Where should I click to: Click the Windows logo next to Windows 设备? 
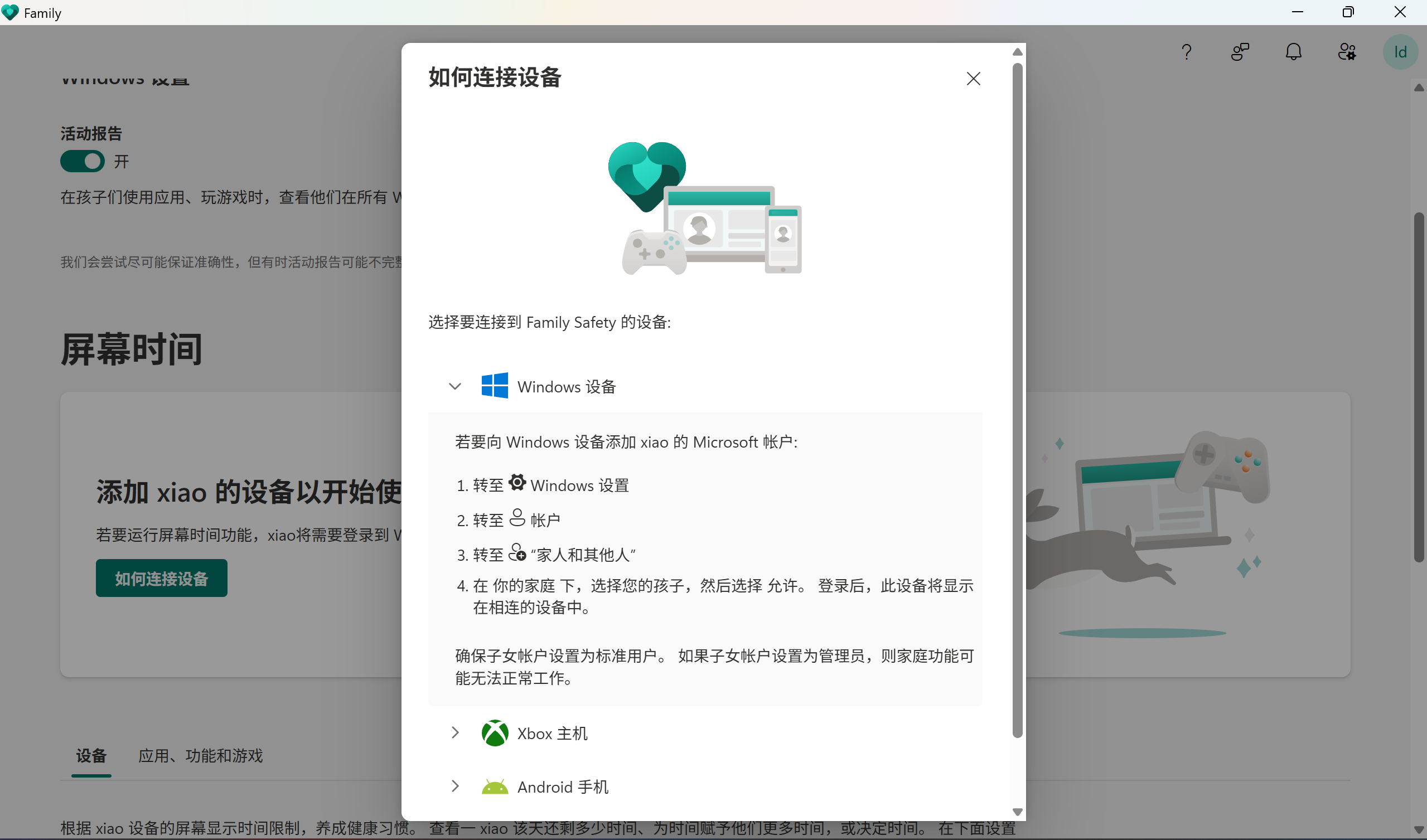click(x=496, y=386)
